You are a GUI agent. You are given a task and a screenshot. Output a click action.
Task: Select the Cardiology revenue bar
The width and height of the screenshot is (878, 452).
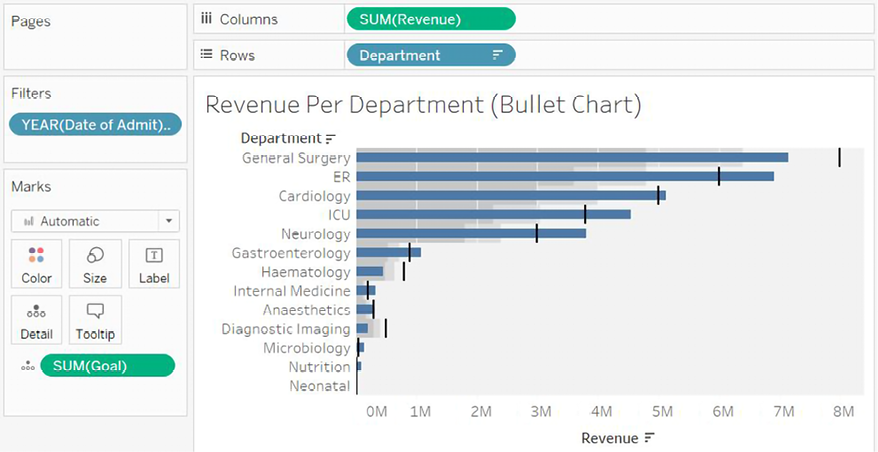click(510, 196)
